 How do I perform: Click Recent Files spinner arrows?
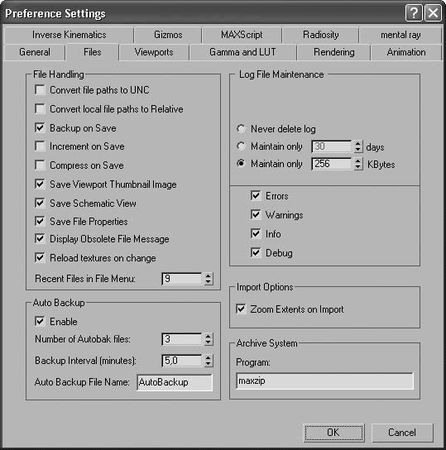pyautogui.click(x=208, y=279)
